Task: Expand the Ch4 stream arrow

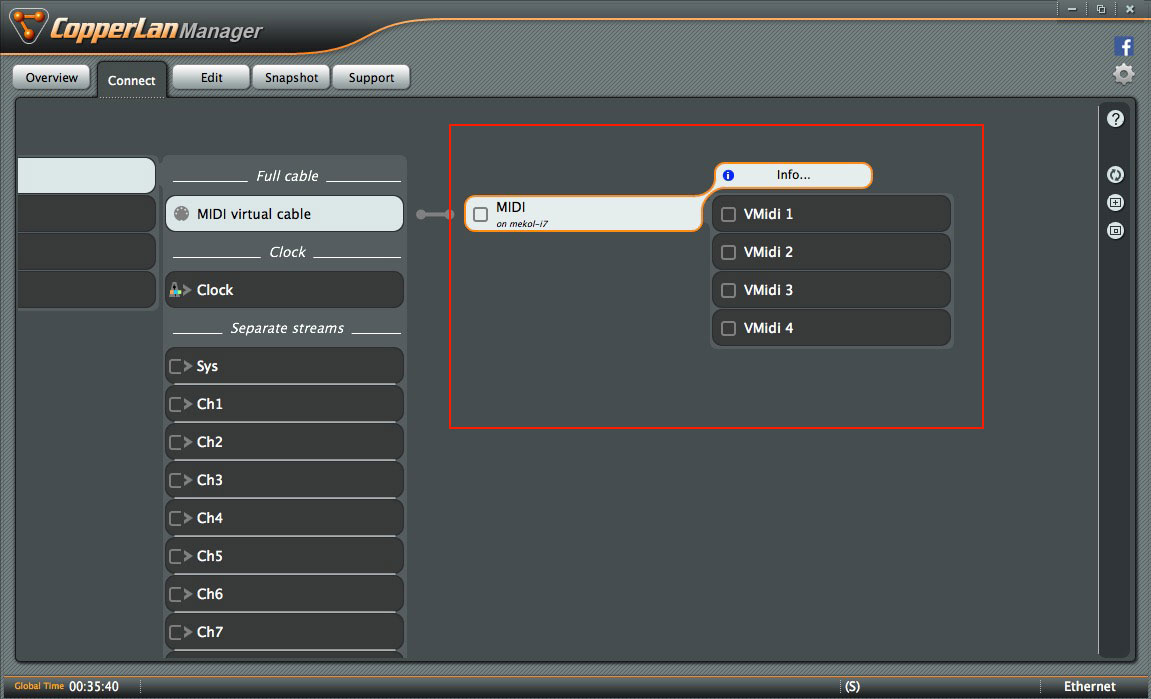Action: [187, 518]
